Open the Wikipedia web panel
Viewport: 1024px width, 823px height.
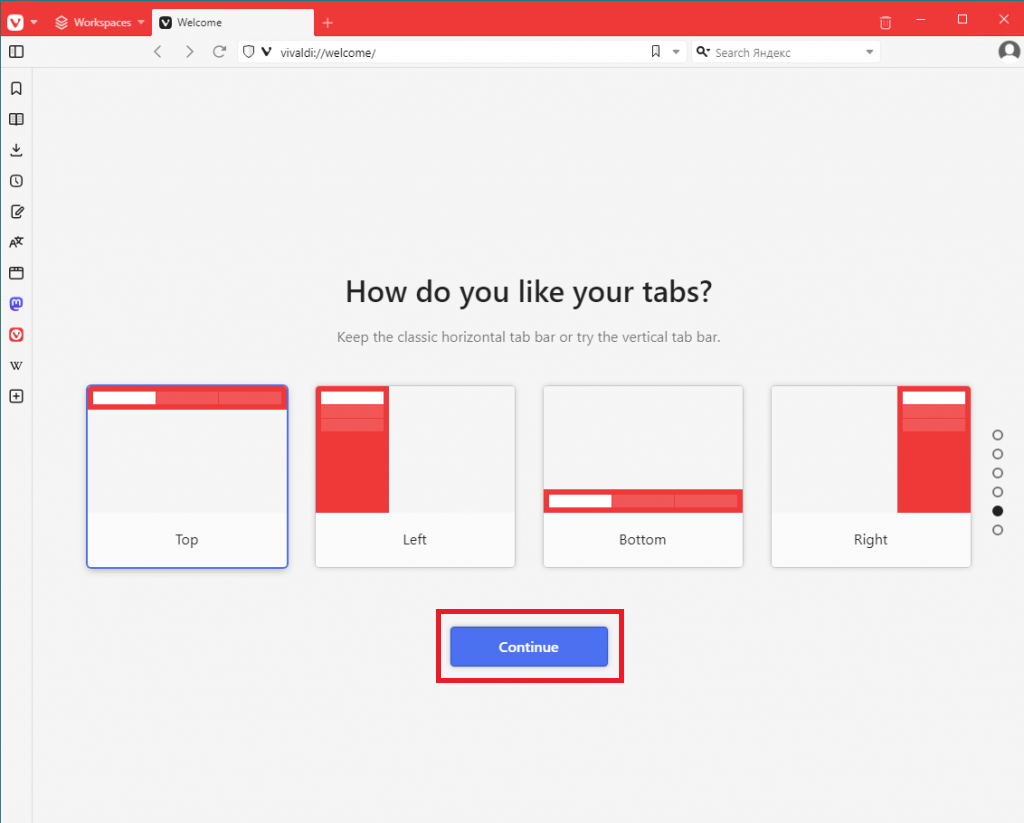[x=16, y=366]
